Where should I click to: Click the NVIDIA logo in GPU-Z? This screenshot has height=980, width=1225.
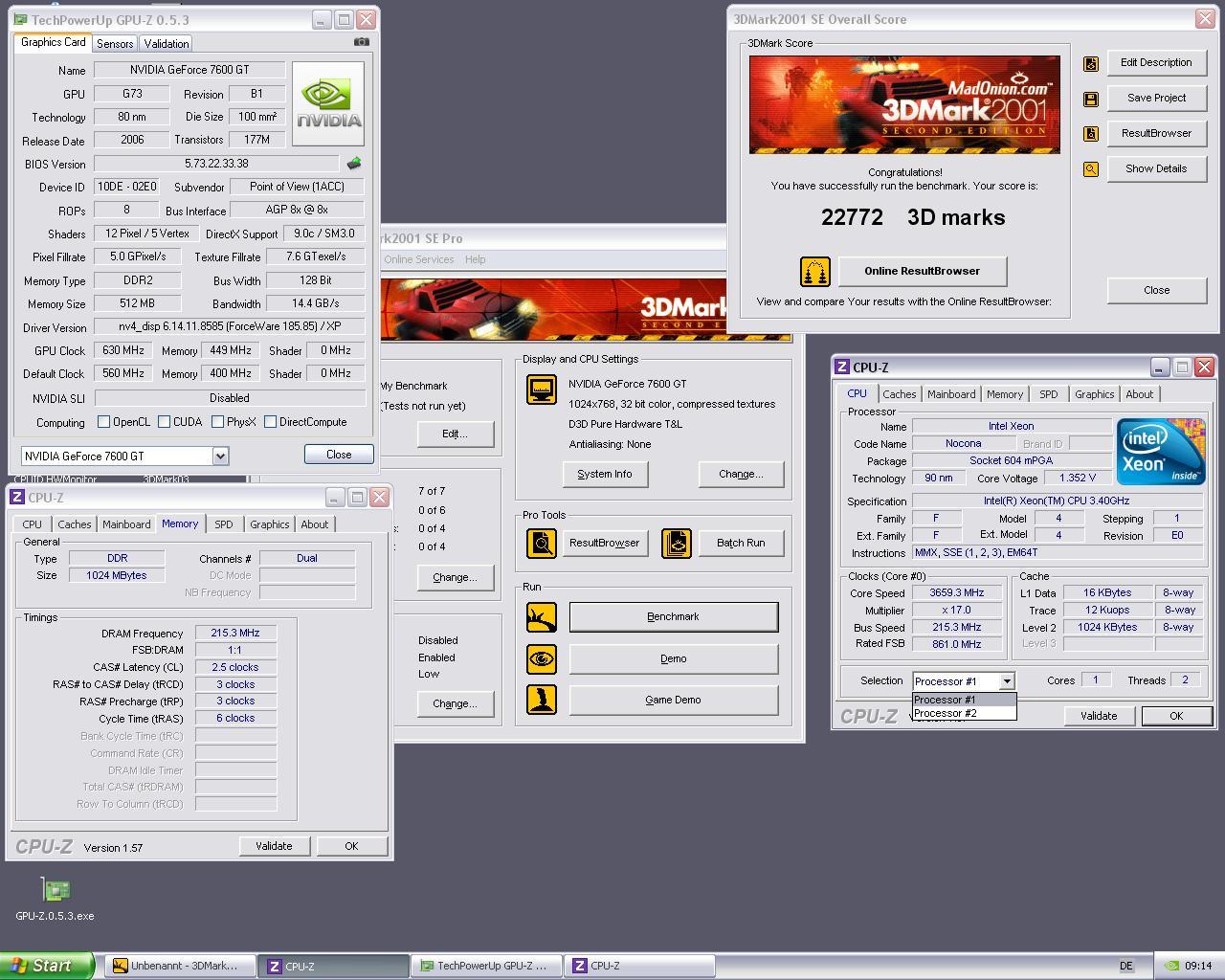pos(328,103)
